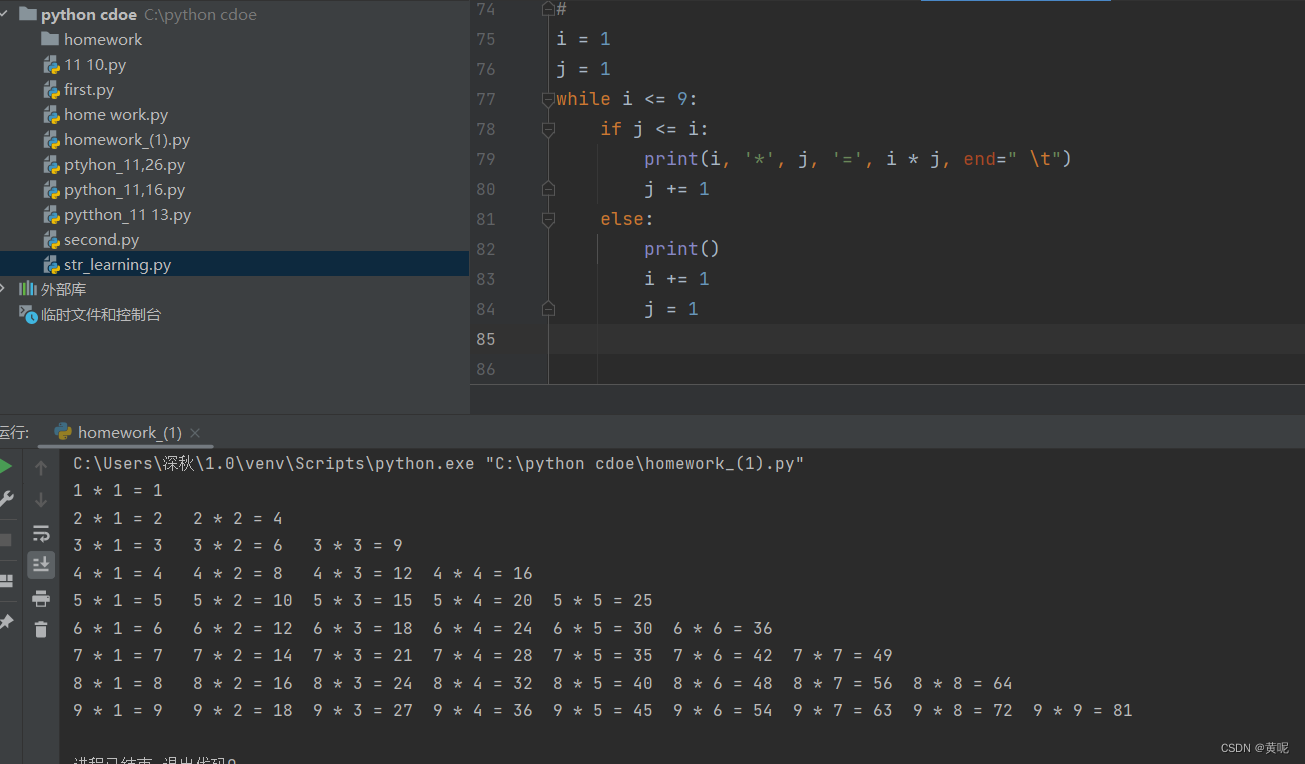Click the fold end marker at line 80
1305x764 pixels.
coord(548,189)
